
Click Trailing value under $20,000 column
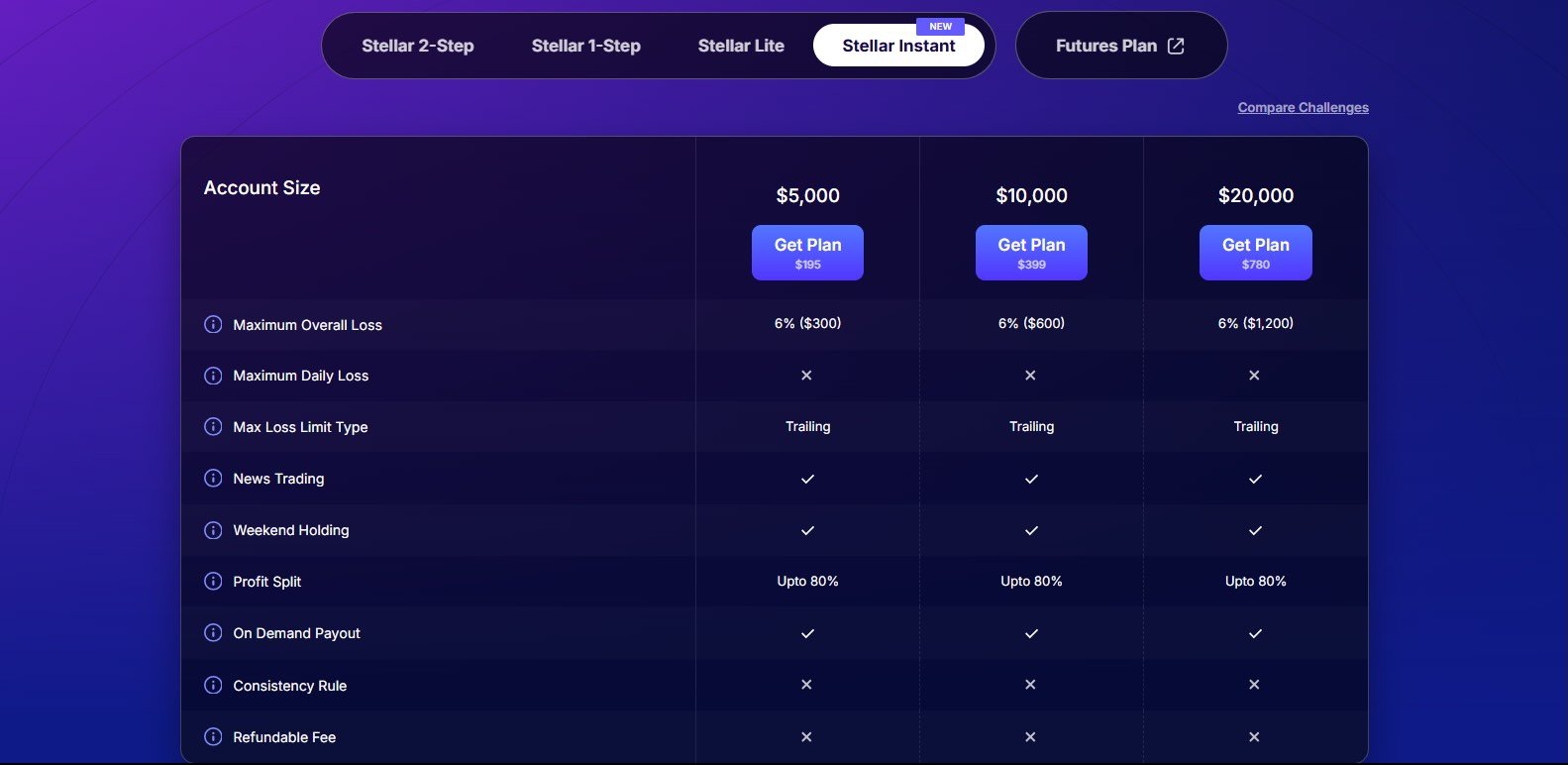point(1255,426)
